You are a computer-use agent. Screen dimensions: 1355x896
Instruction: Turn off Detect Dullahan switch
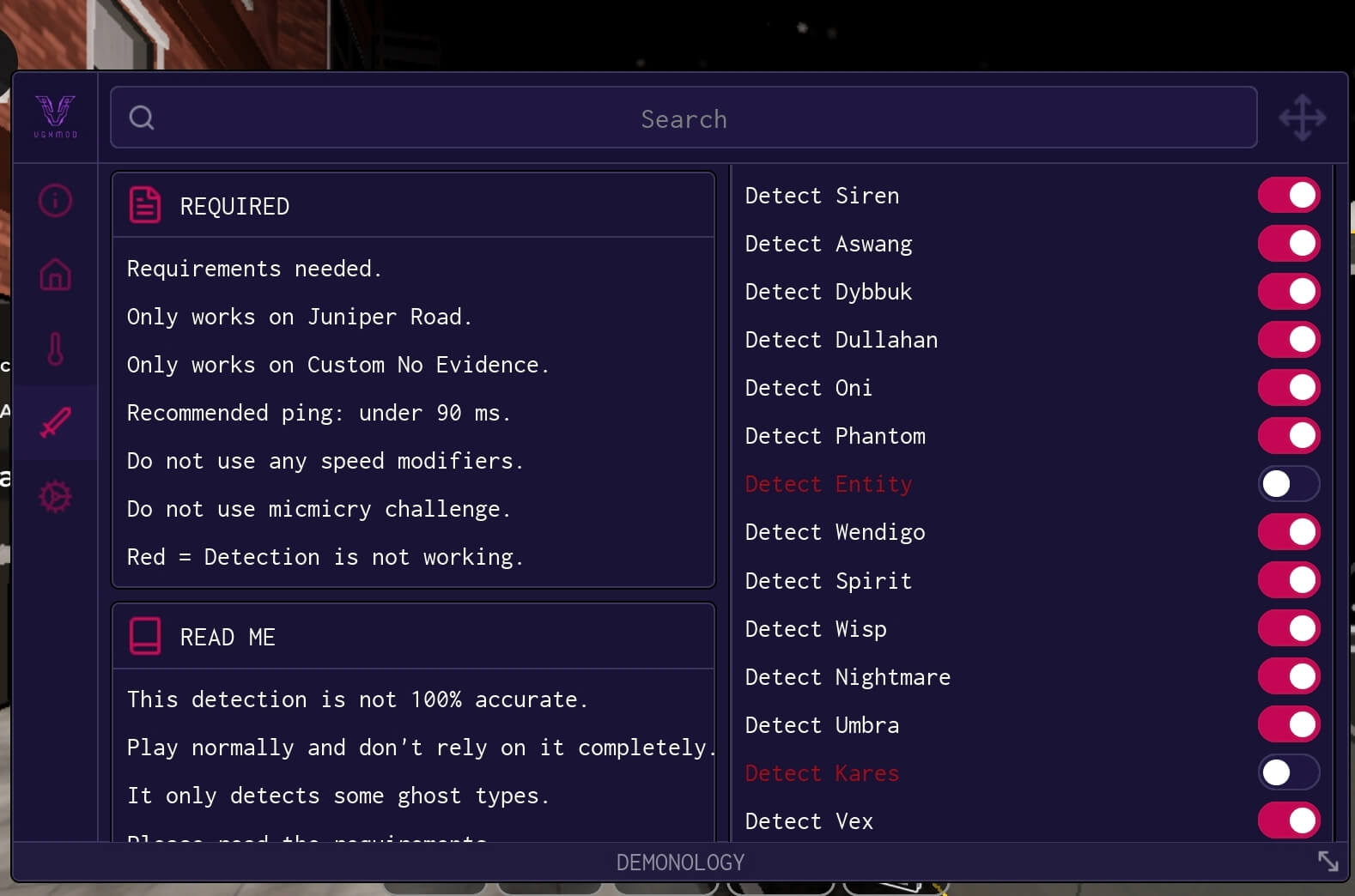coord(1289,339)
